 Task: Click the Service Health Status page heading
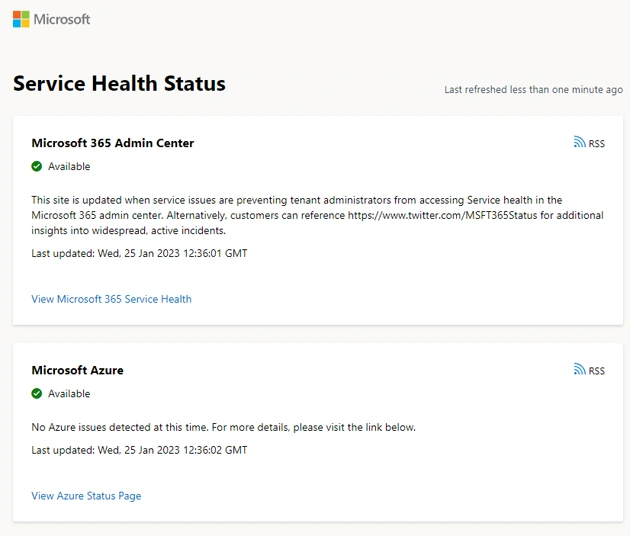click(119, 84)
